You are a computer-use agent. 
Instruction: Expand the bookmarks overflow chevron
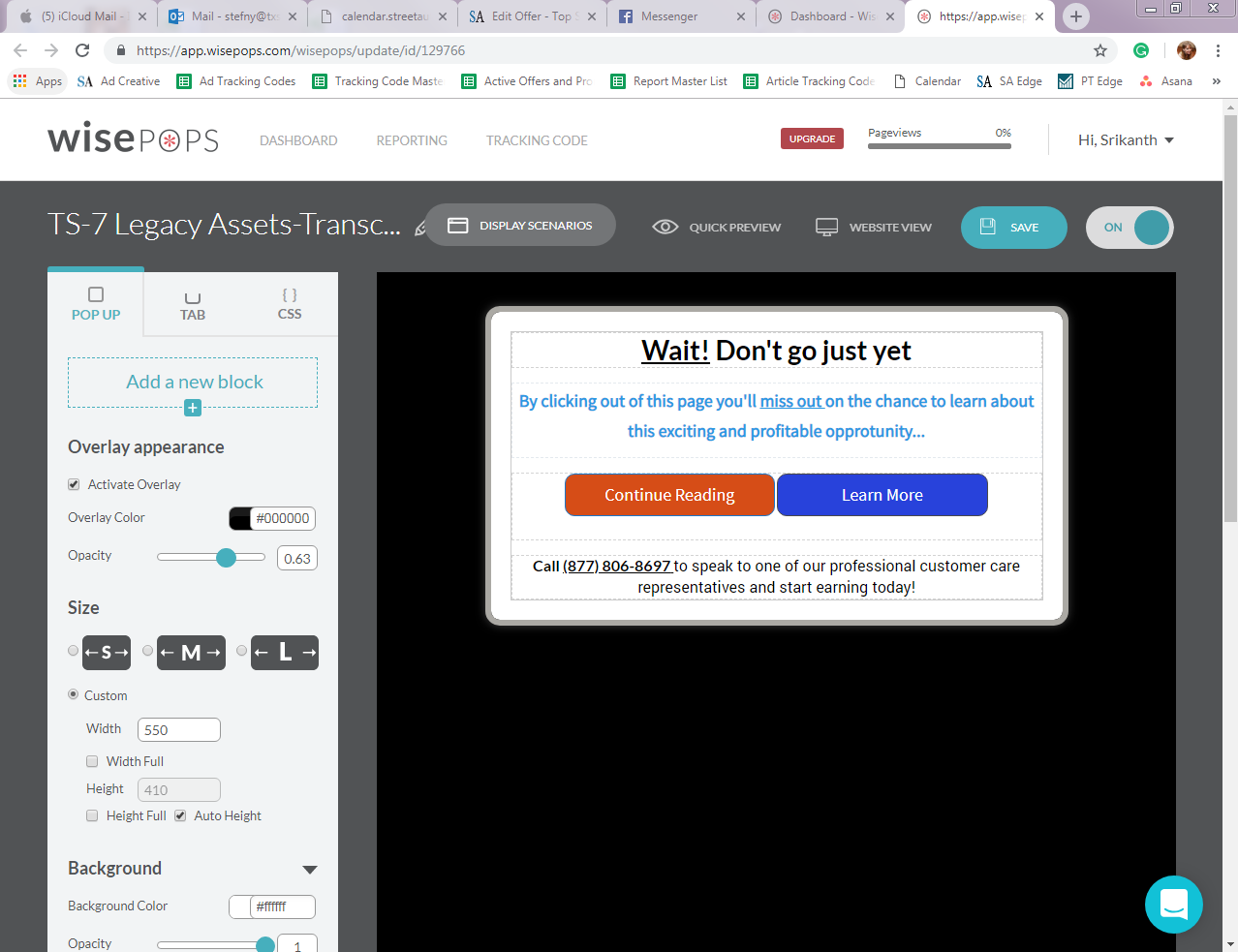[x=1216, y=81]
